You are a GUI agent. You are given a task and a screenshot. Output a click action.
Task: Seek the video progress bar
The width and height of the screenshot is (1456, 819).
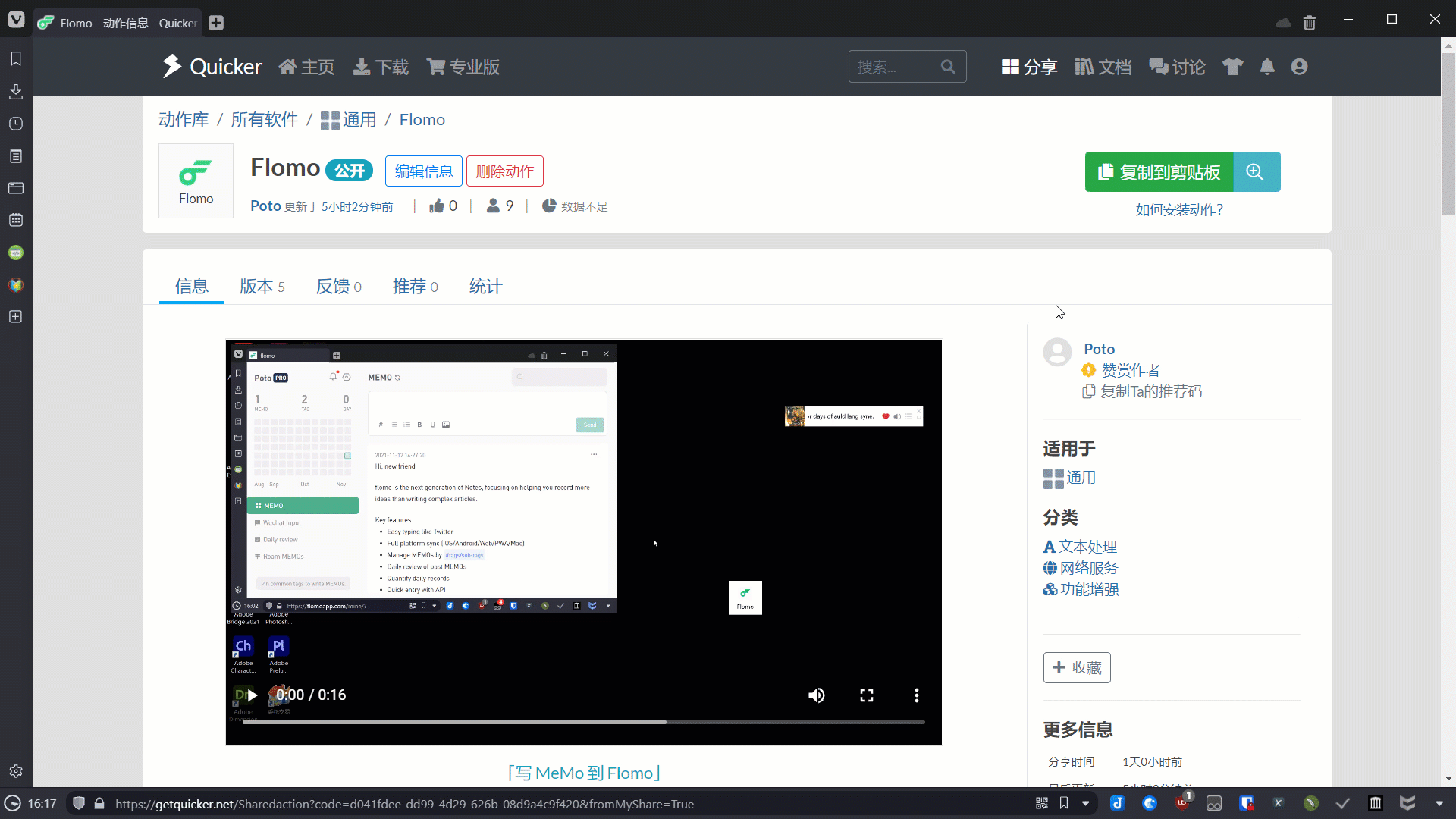pyautogui.click(x=583, y=723)
